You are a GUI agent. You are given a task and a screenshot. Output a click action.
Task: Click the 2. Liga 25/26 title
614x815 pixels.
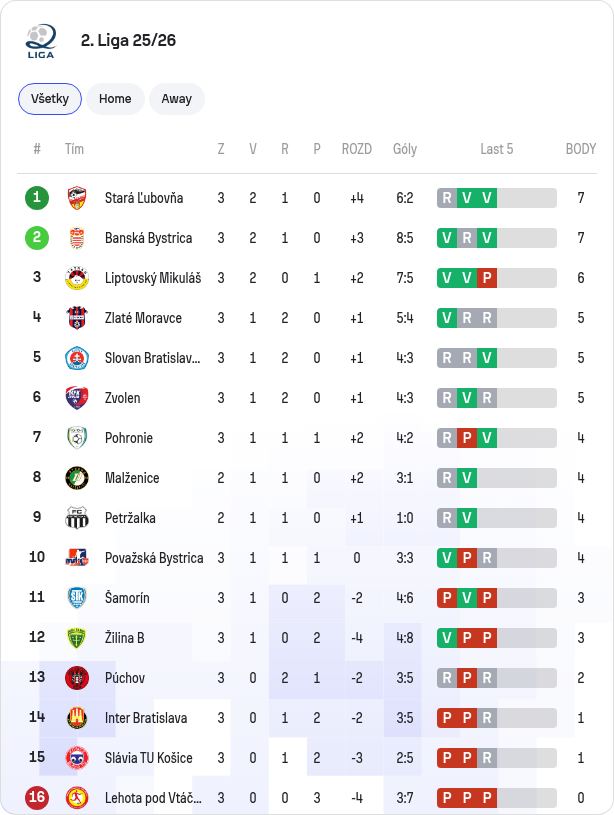point(128,41)
